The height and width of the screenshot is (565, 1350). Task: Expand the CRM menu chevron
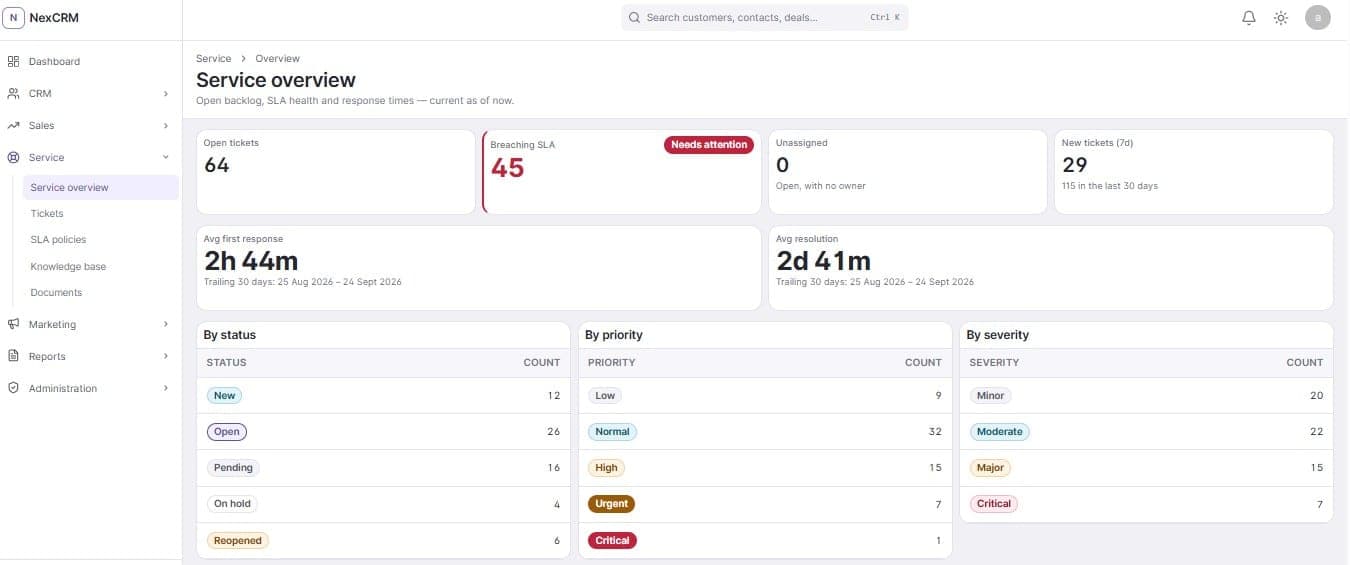coord(166,93)
